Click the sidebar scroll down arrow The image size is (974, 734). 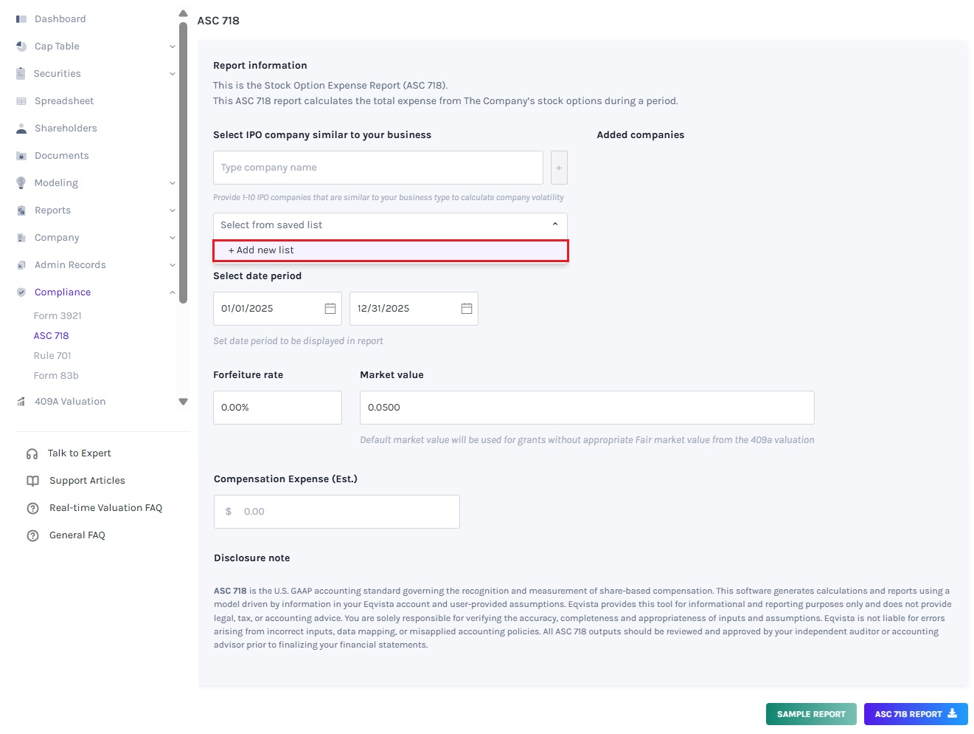183,402
